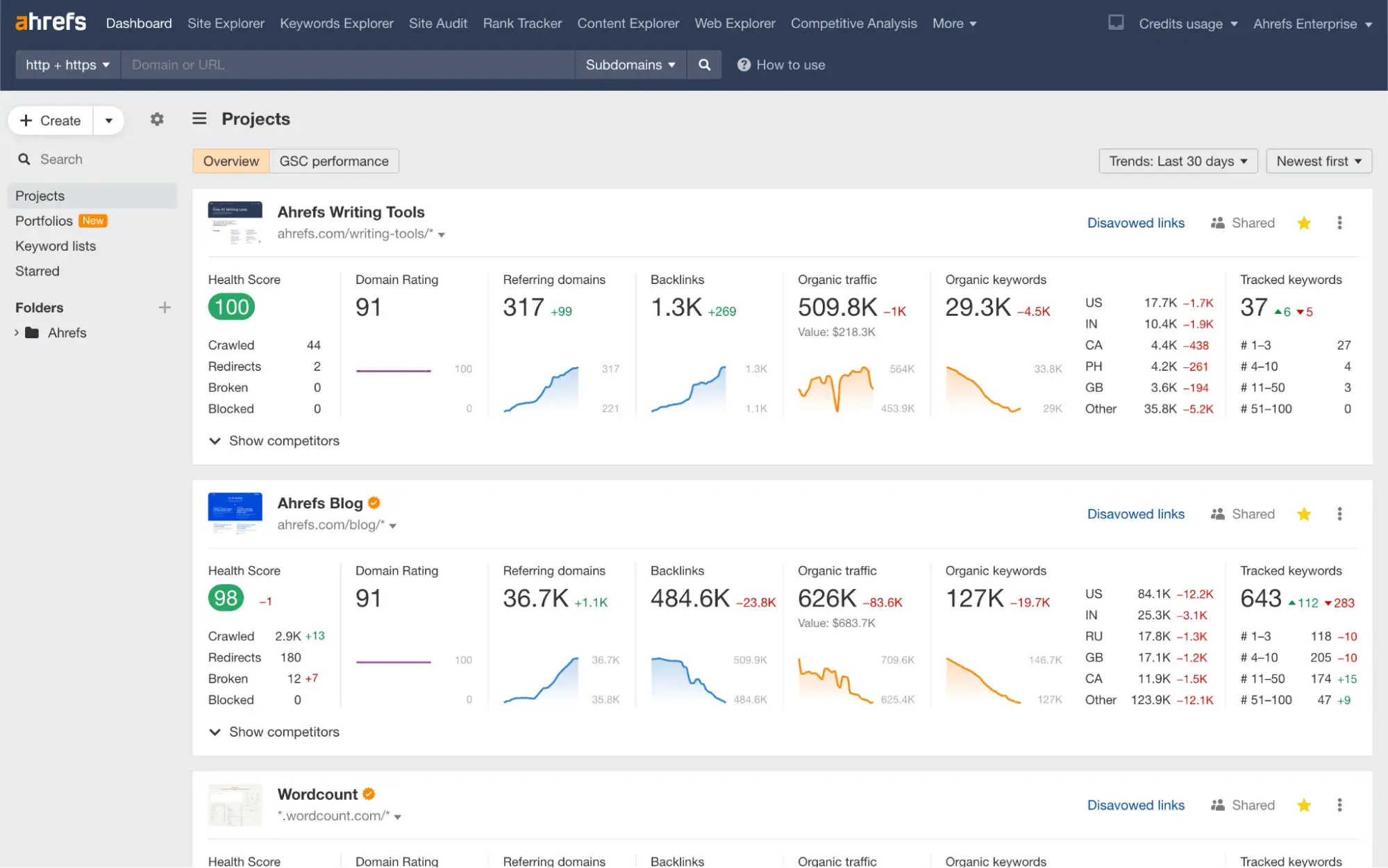Viewport: 1388px width, 868px height.
Task: Open the hamburger menu next to Projects
Action: pos(199,118)
